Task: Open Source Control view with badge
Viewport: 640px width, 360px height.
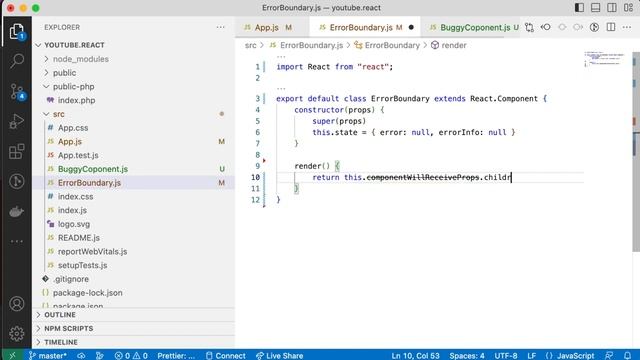Action: tap(17, 91)
